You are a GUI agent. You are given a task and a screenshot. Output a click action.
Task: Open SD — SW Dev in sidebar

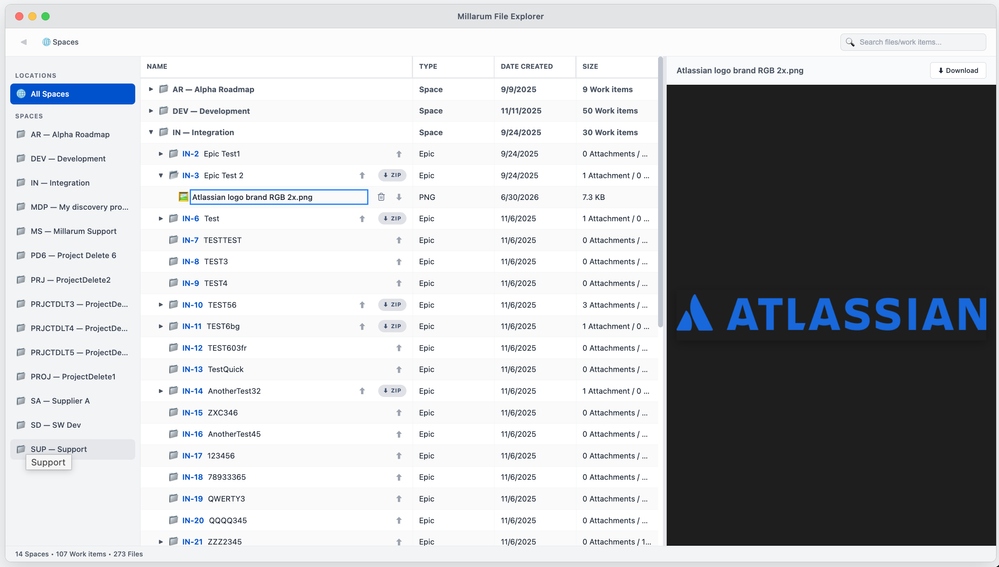pyautogui.click(x=73, y=425)
